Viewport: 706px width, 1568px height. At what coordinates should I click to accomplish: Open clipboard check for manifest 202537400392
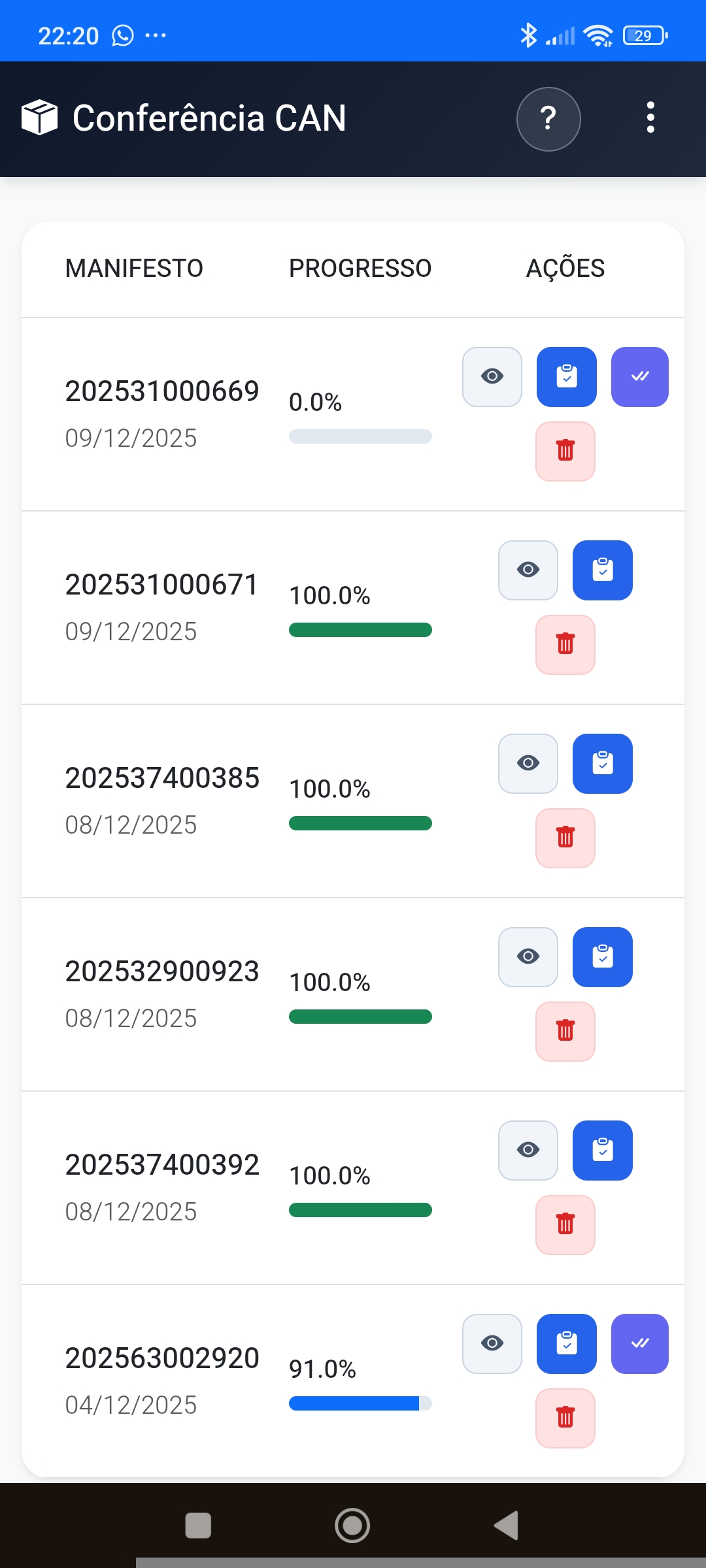602,1151
